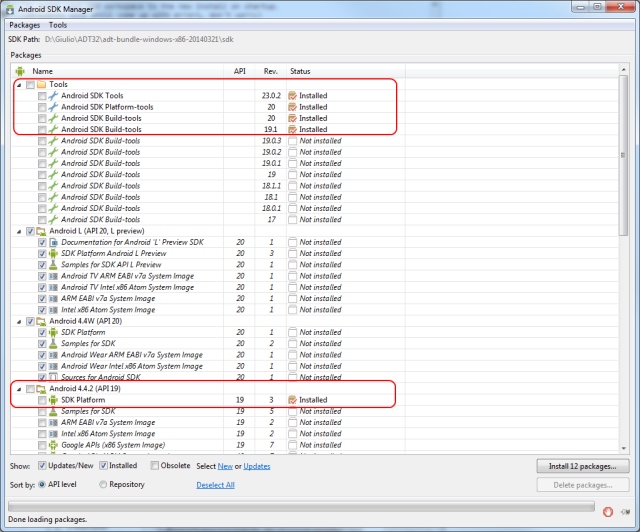Viewport: 640px width, 532px height.
Task: Click the SDK Platform Android L Preview android icon
Action: [x=53, y=254]
